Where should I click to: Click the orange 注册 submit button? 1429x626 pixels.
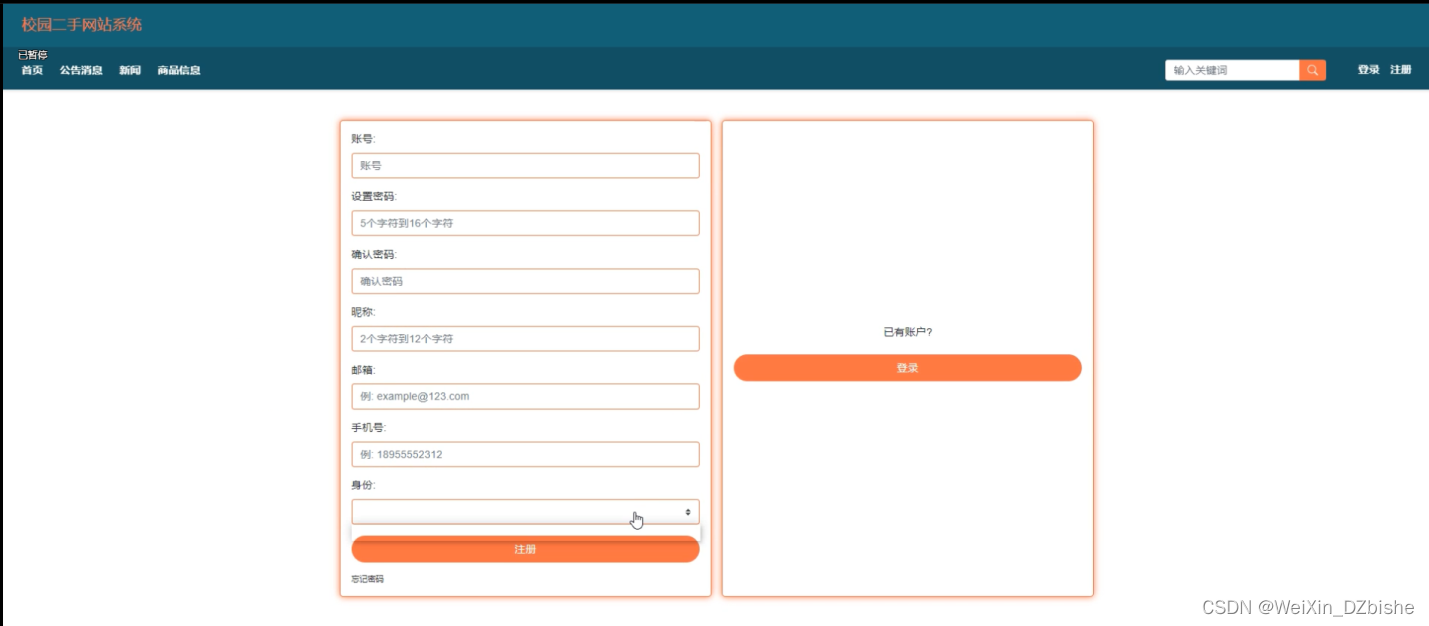[525, 549]
